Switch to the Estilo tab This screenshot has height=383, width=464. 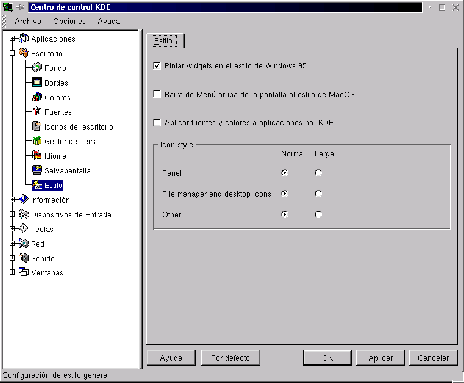pos(165,41)
